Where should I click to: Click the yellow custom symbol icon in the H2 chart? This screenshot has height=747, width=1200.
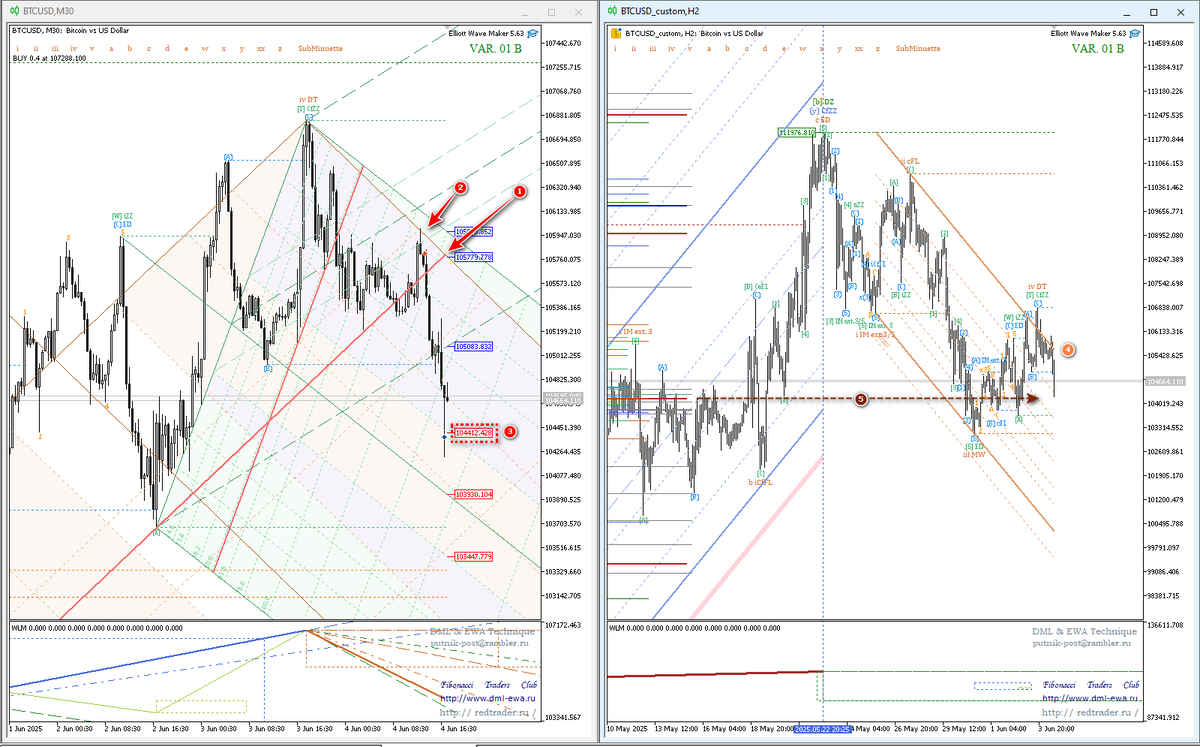616,33
